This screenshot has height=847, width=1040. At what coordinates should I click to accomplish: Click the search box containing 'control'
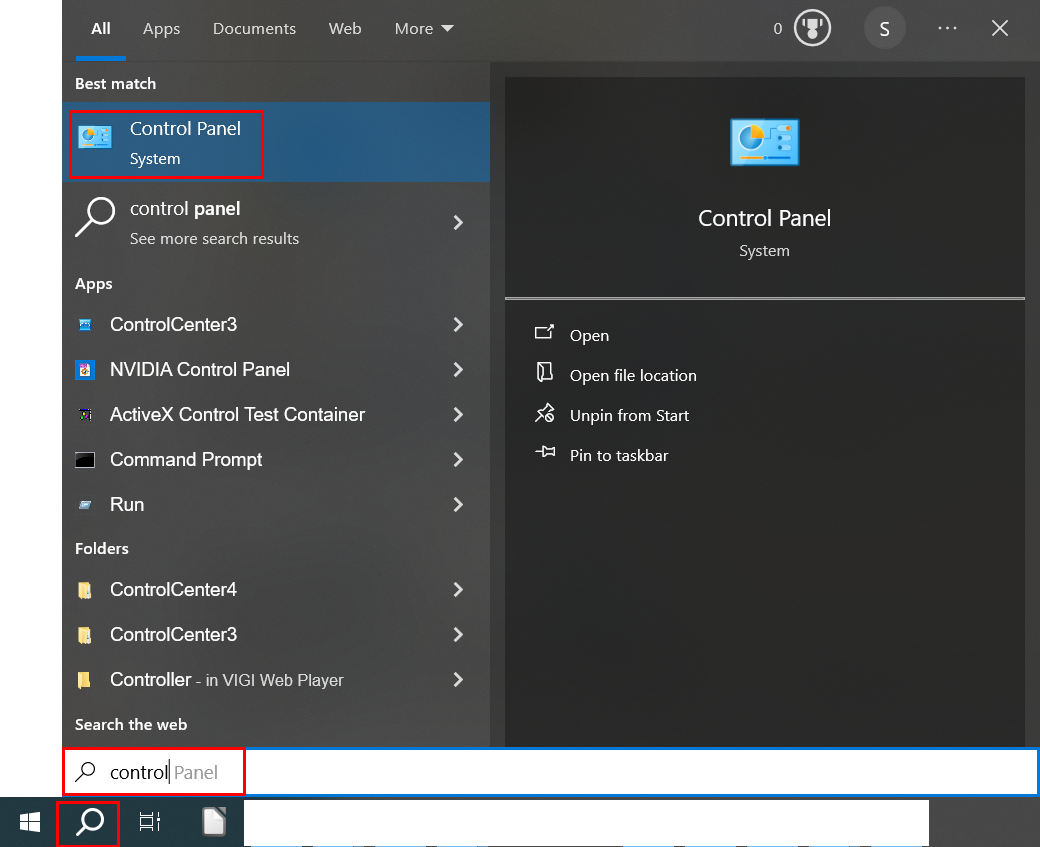[x=551, y=772]
